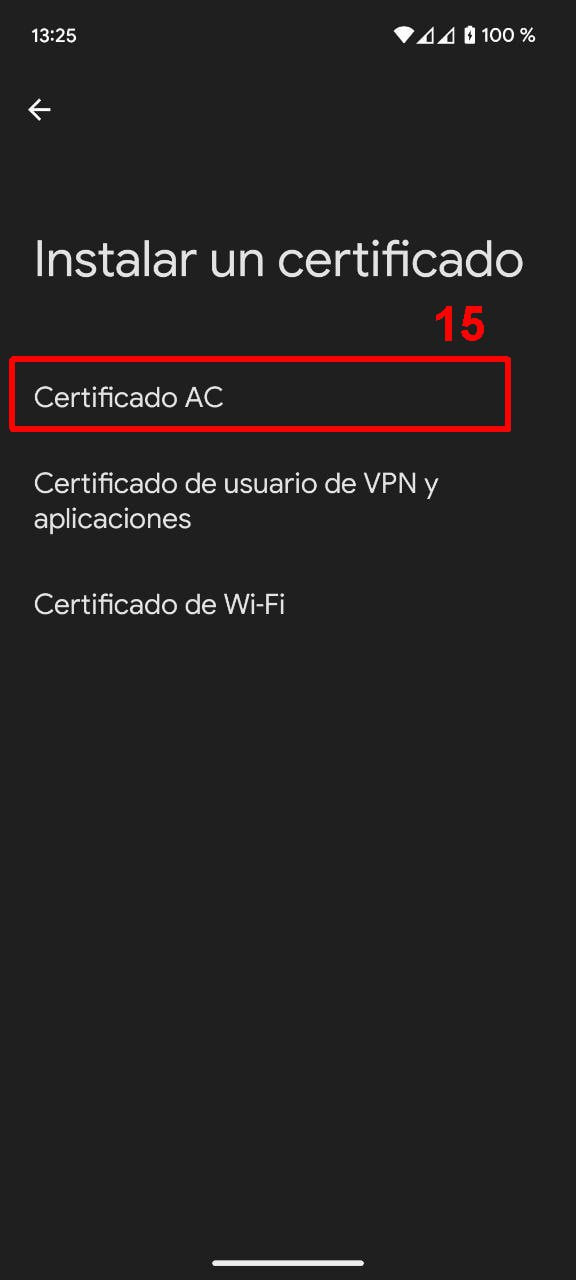Tap the first cellular signal icon
576x1280 pixels.
tap(425, 35)
